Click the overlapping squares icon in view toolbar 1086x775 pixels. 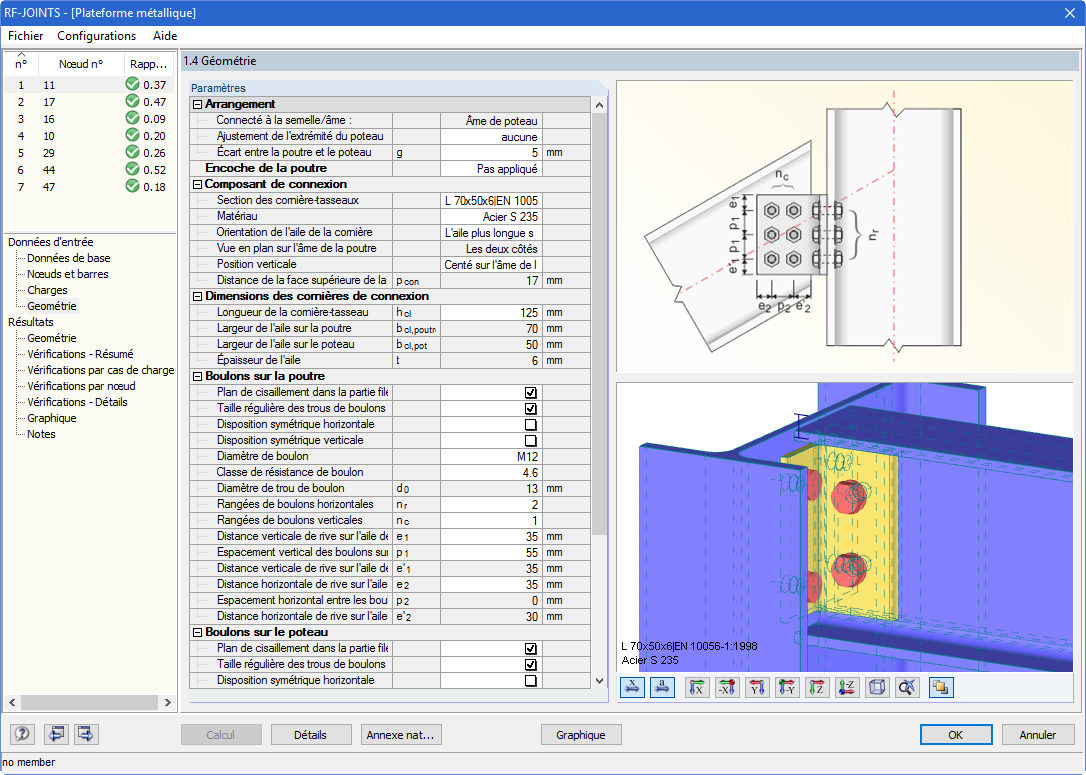(941, 688)
